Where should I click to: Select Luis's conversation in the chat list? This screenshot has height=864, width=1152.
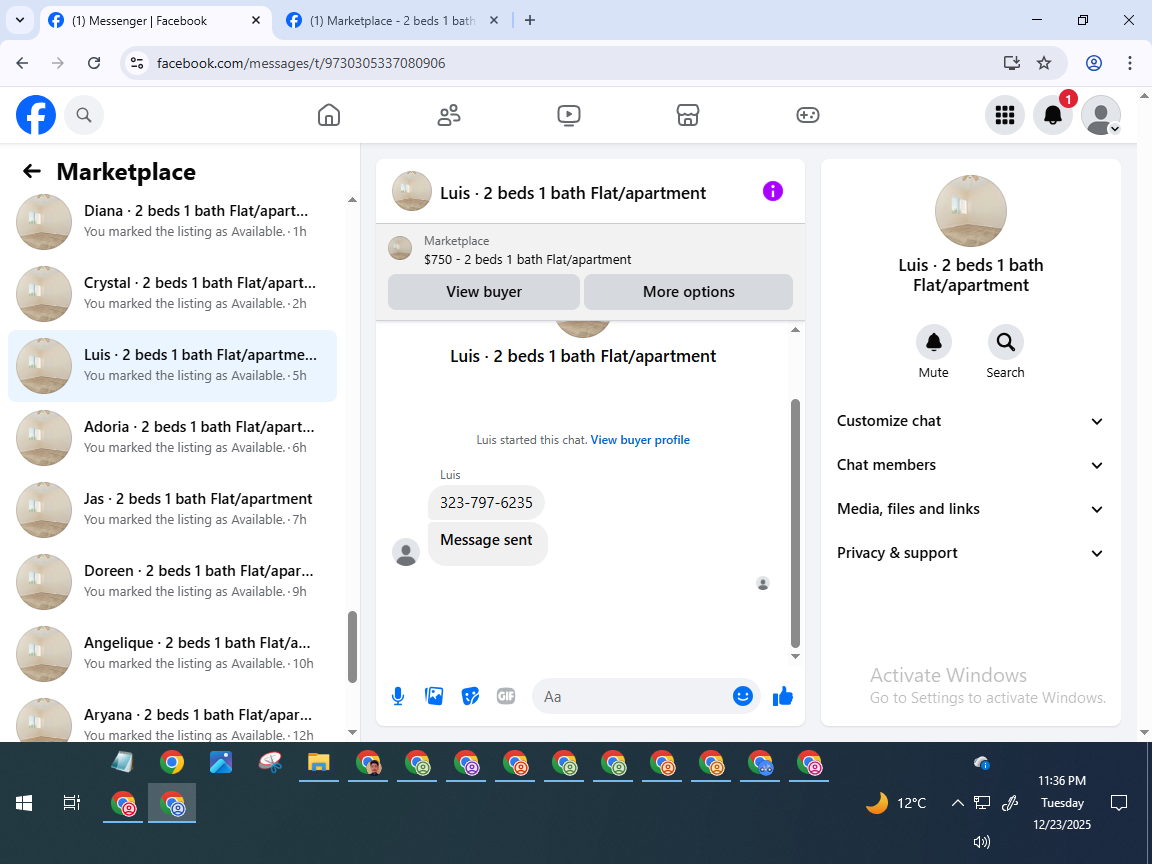point(173,366)
